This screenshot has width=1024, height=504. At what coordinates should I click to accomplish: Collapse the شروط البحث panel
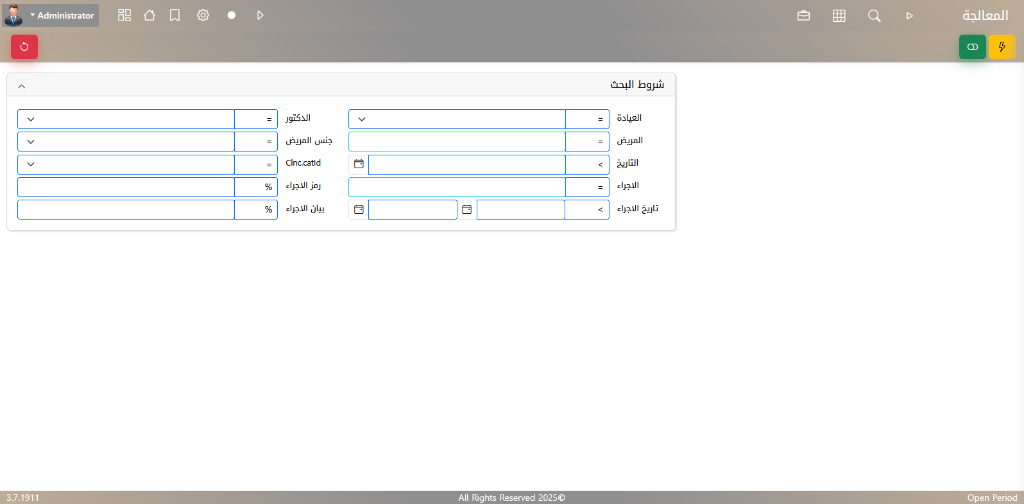[x=22, y=85]
